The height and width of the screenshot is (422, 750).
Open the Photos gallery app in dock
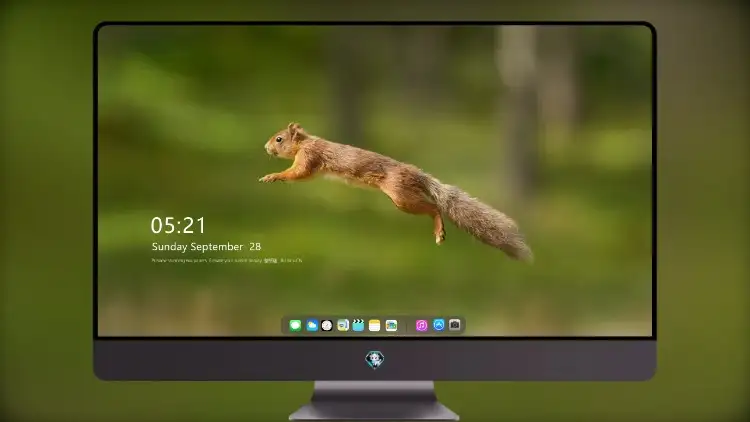[391, 325]
